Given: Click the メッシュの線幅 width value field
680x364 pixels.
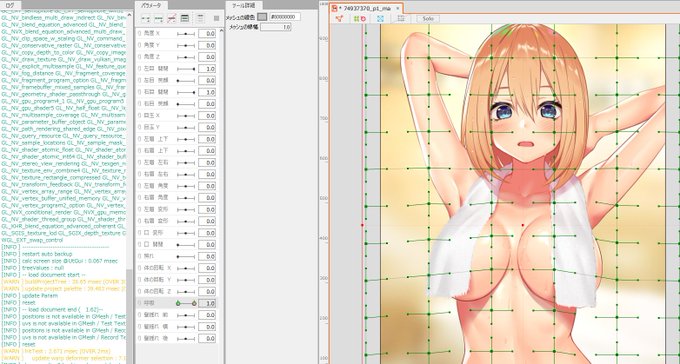Looking at the screenshot, I should [x=276, y=27].
